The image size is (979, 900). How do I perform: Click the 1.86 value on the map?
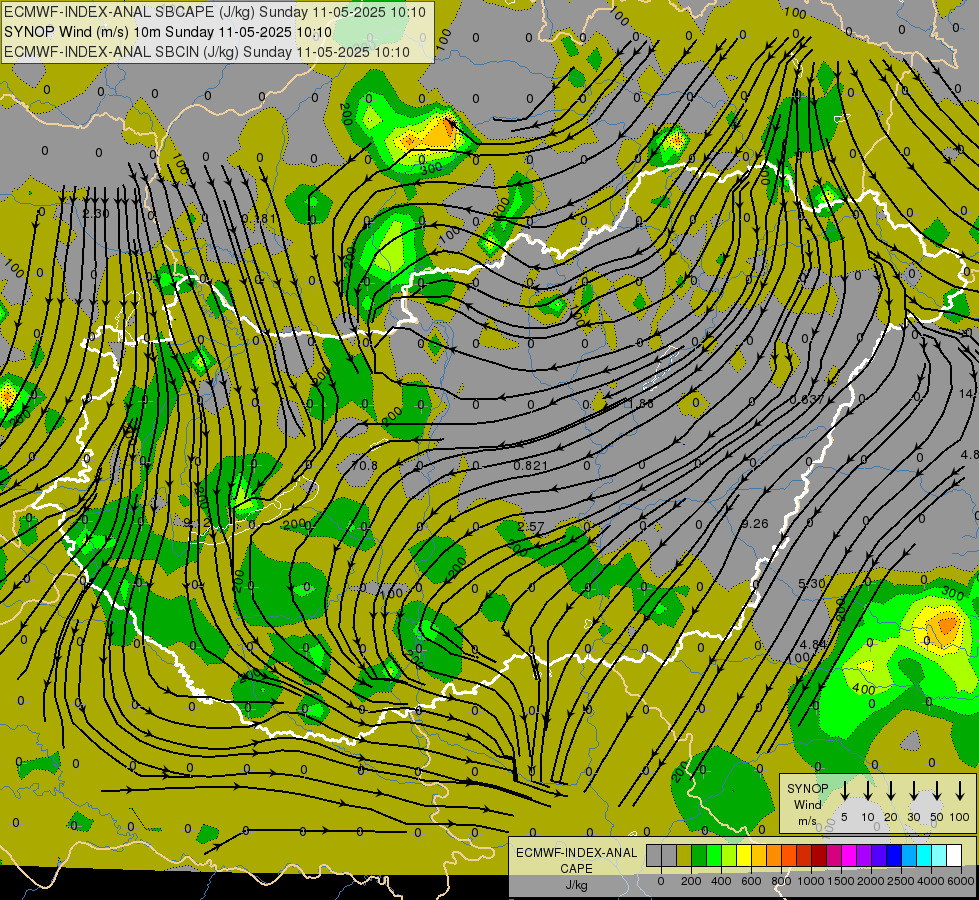pos(641,403)
